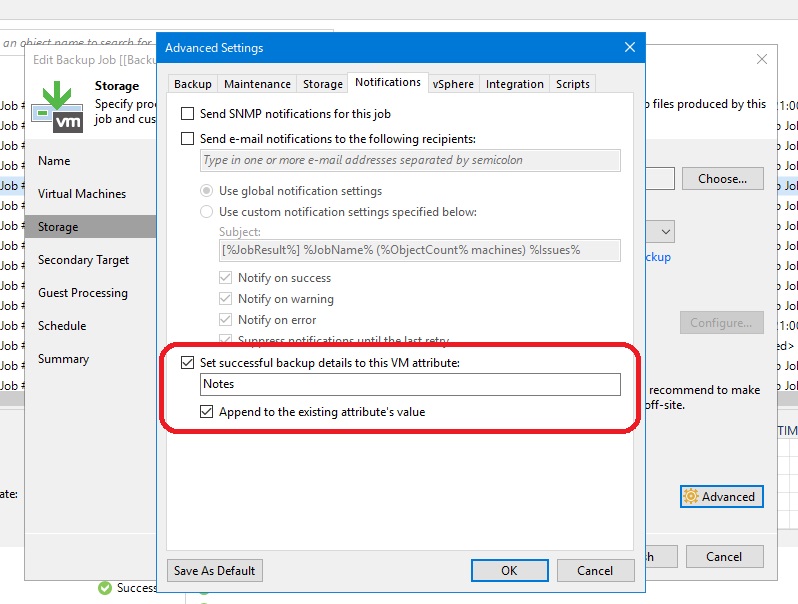
Task: Click the Subject: label
Action: point(240,232)
